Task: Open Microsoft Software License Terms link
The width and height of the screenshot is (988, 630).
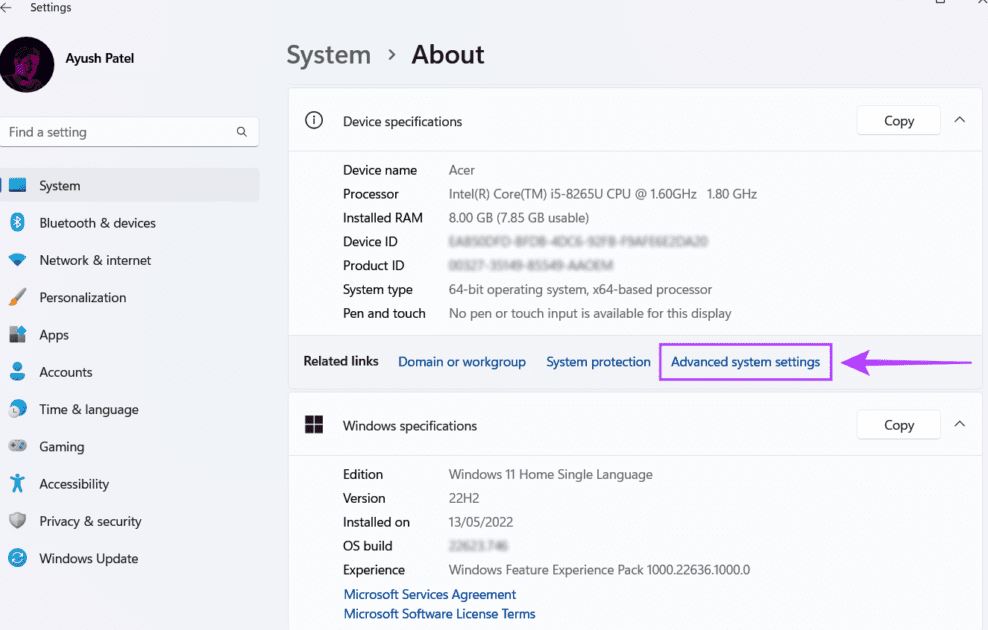Action: tap(439, 614)
